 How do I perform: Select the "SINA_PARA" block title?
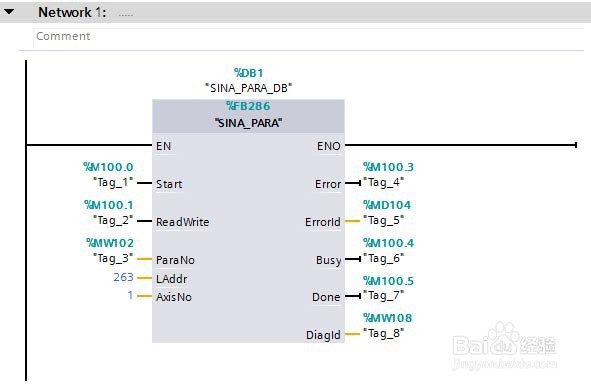click(248, 123)
